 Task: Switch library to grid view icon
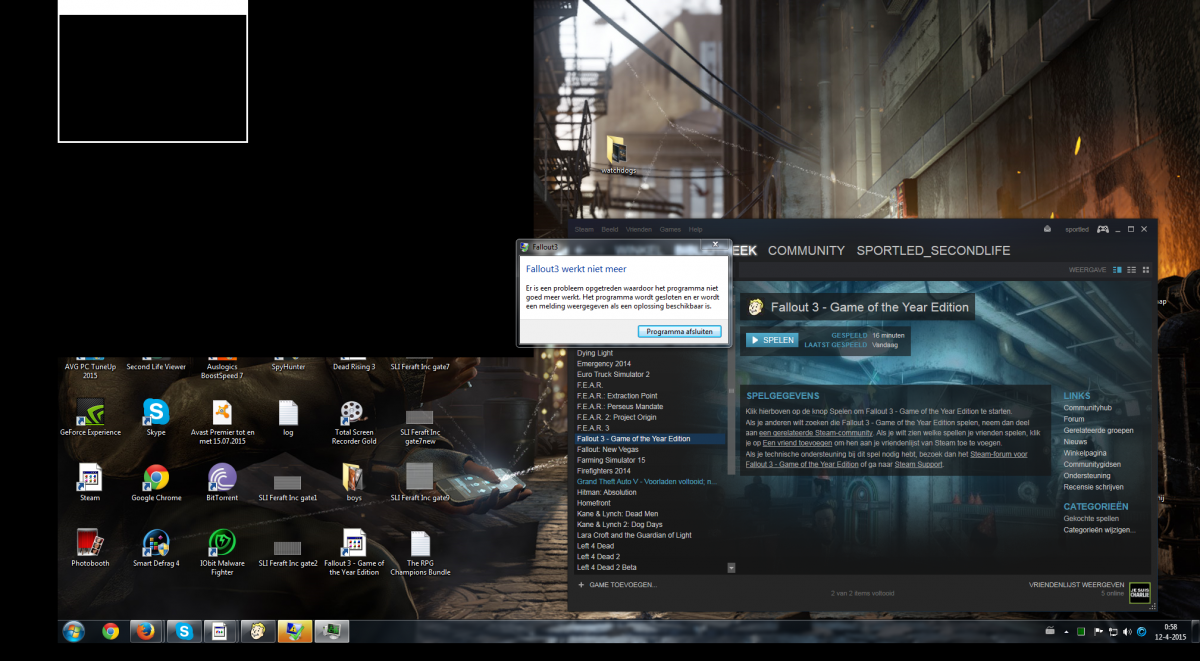[1146, 270]
